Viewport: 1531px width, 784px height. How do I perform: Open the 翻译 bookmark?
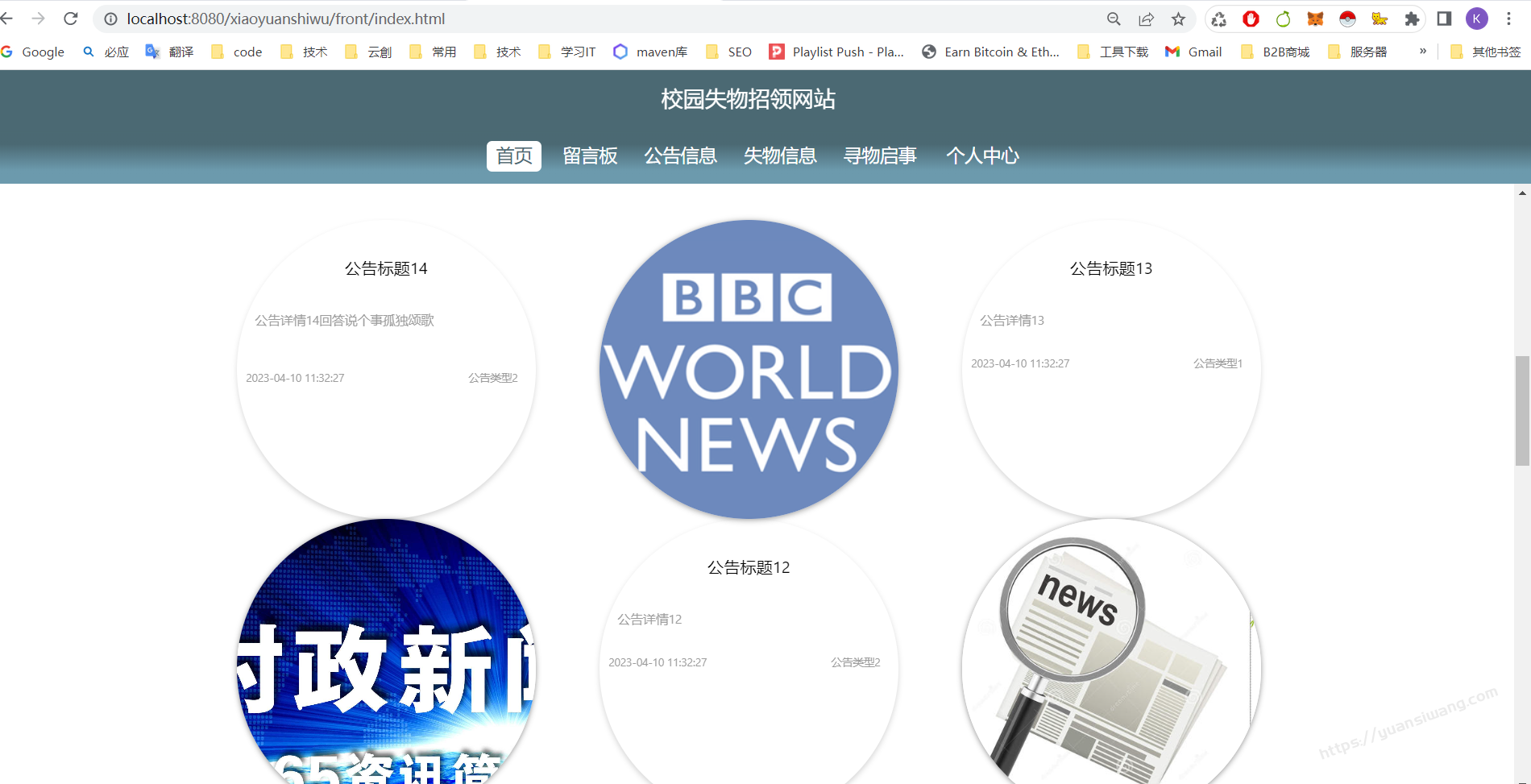point(170,52)
